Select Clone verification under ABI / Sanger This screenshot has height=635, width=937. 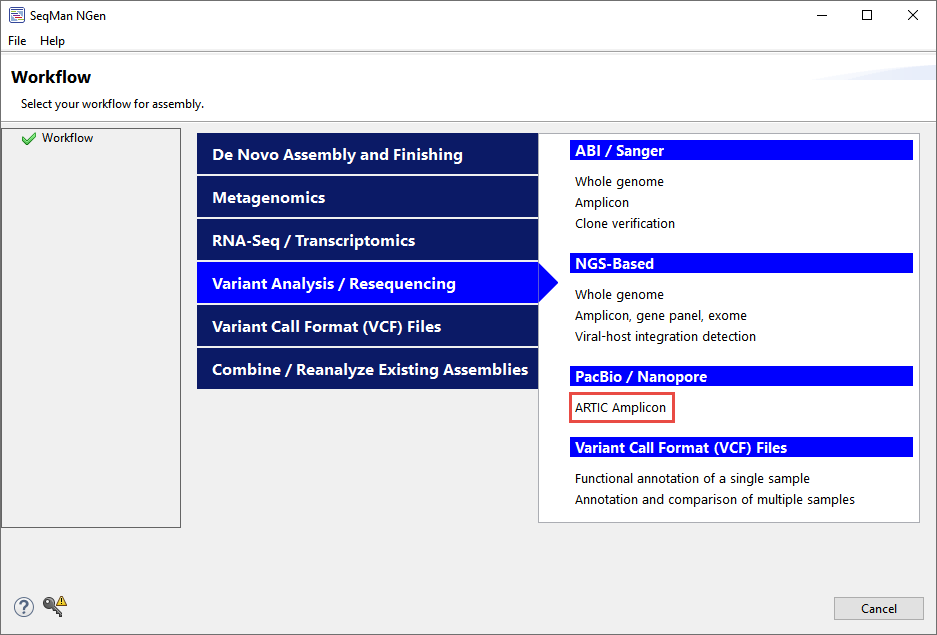(x=624, y=223)
